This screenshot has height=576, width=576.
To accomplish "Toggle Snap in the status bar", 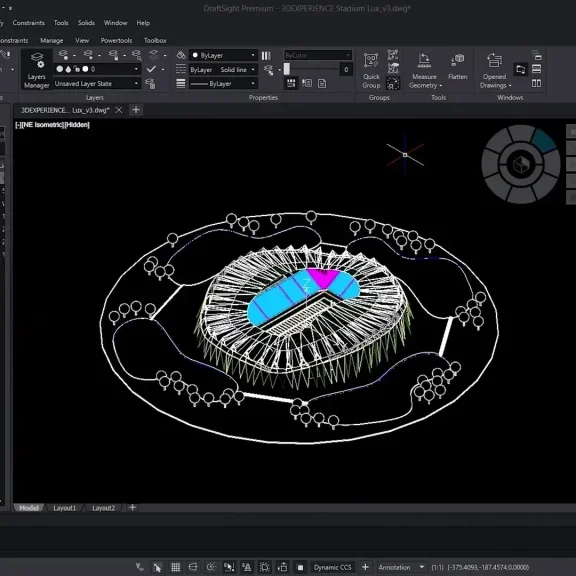I will click(x=158, y=567).
